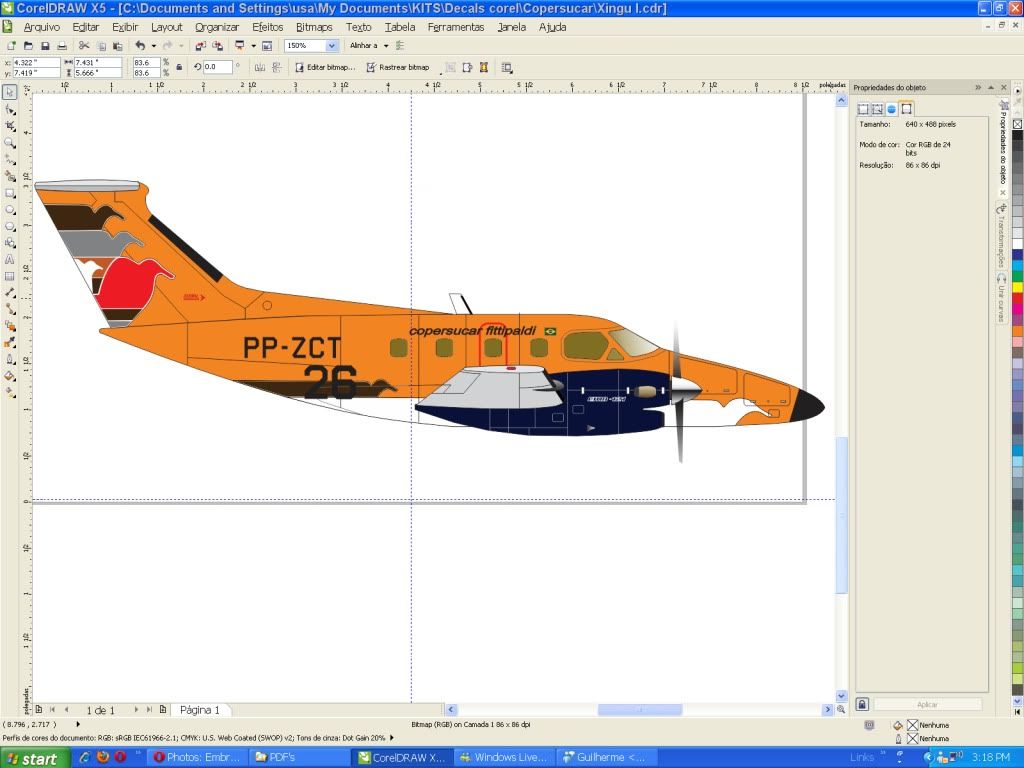Expand docker with double chevron
1024x768 pixels.
tap(978, 87)
